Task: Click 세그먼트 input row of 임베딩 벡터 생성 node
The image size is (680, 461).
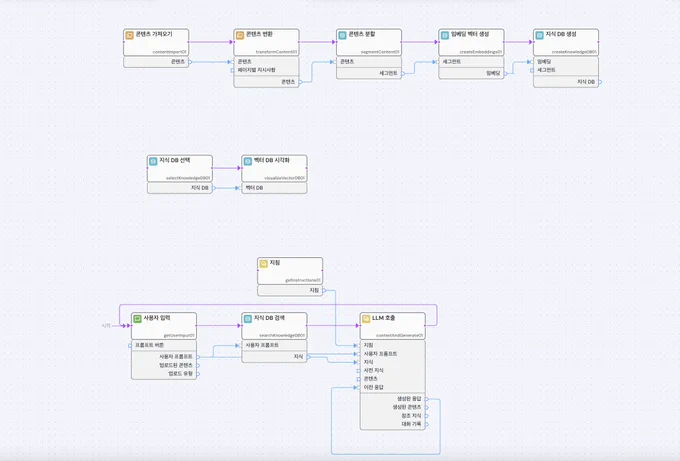Action: point(471,62)
